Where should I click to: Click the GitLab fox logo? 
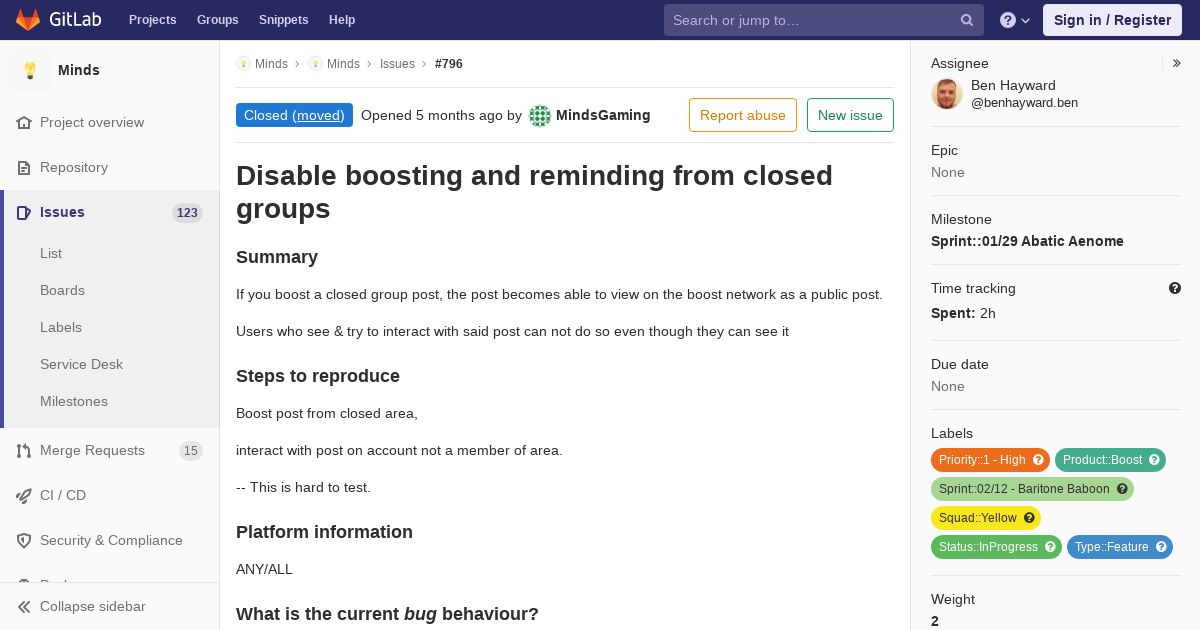pos(28,20)
